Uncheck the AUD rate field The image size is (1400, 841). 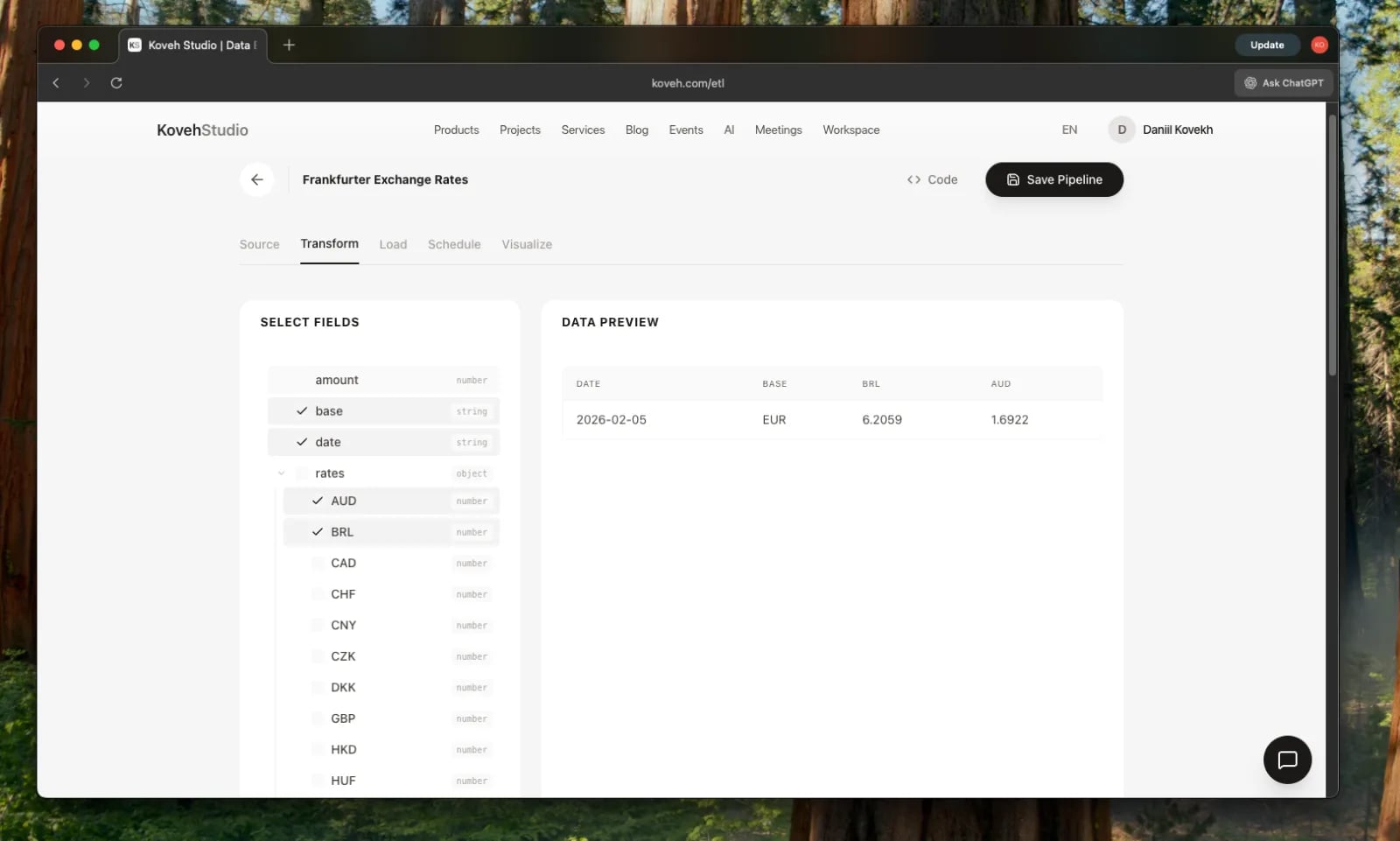pyautogui.click(x=318, y=501)
